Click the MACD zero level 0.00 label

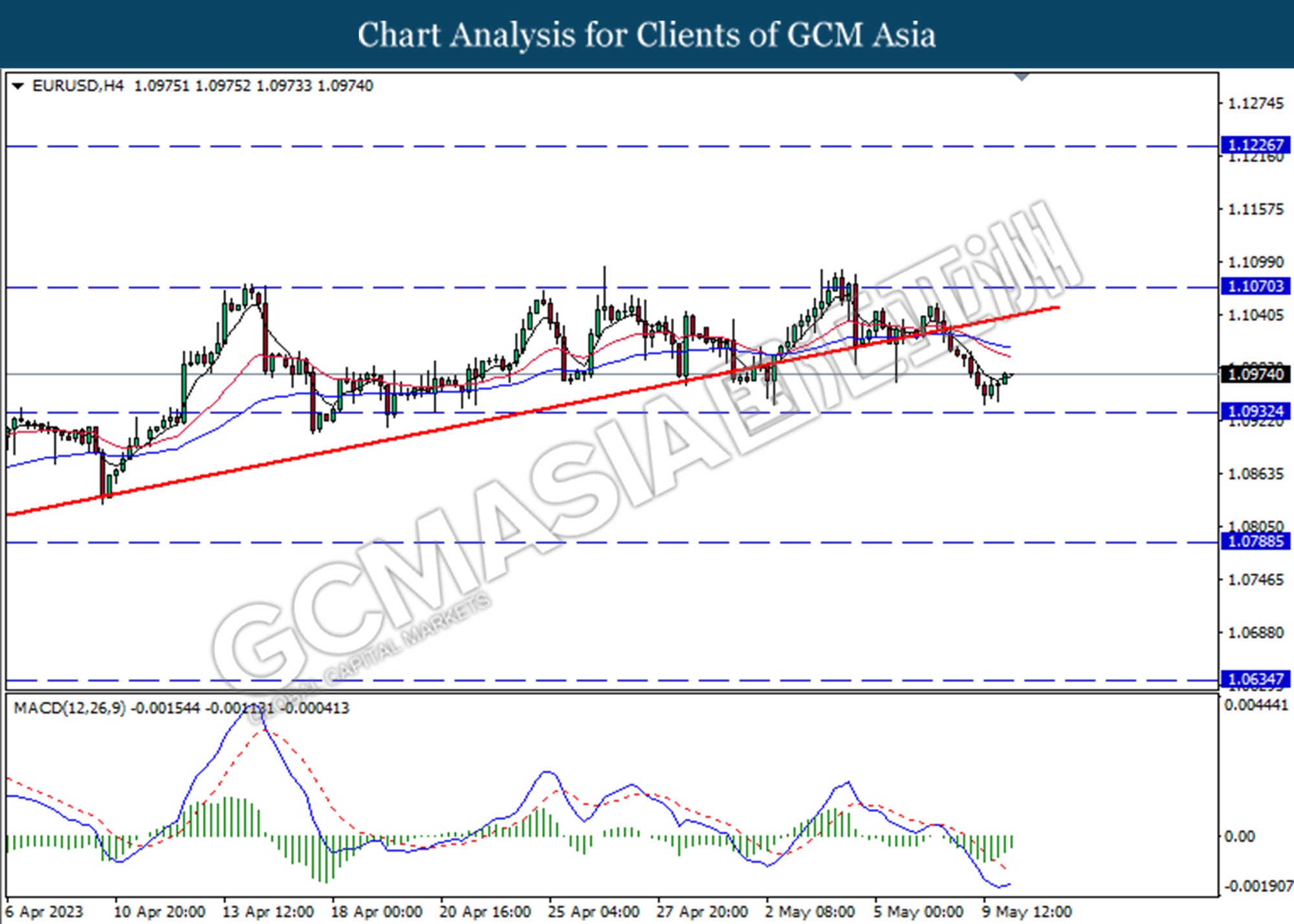(x=1240, y=837)
